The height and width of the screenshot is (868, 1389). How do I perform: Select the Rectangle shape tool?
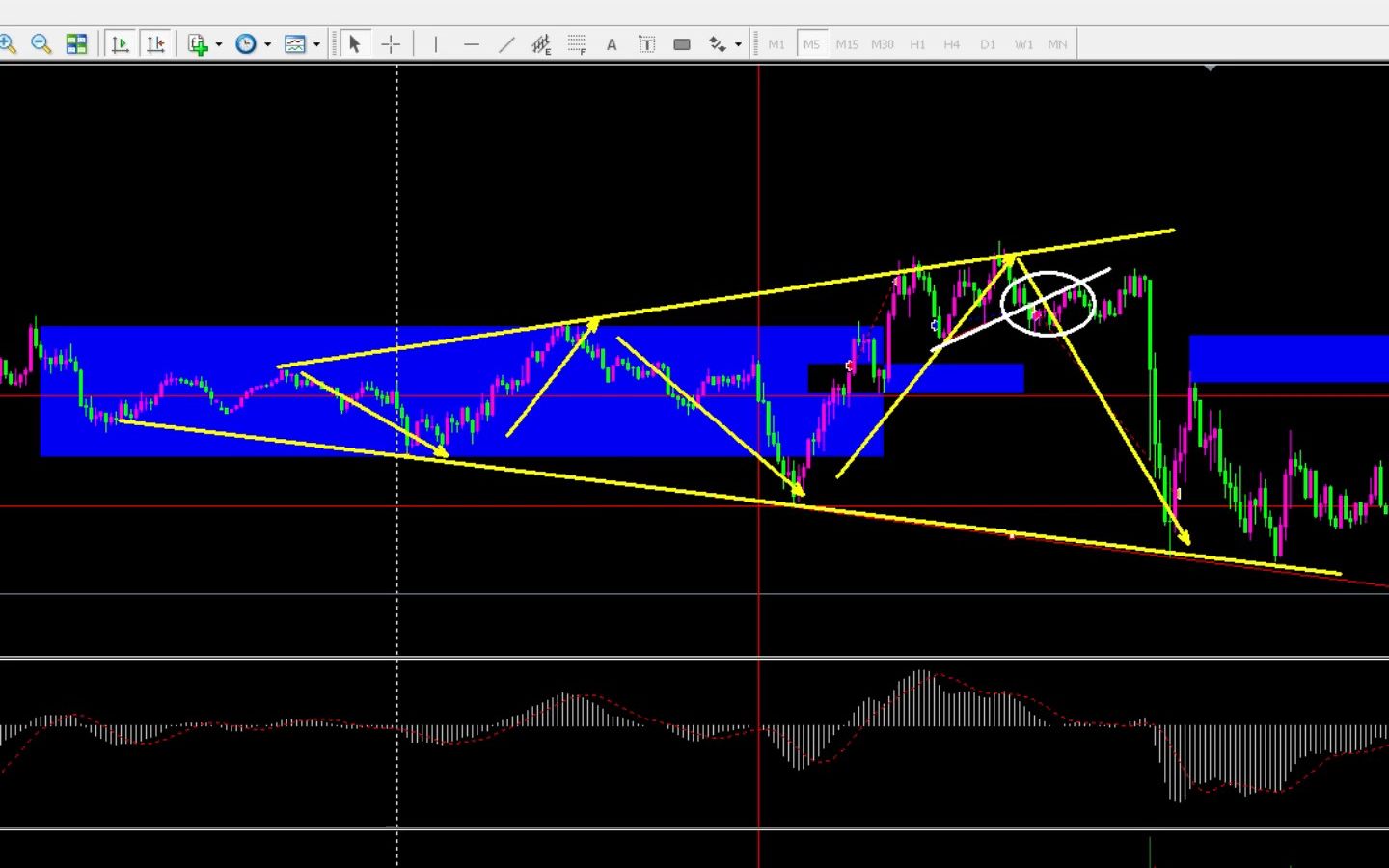tap(682, 43)
